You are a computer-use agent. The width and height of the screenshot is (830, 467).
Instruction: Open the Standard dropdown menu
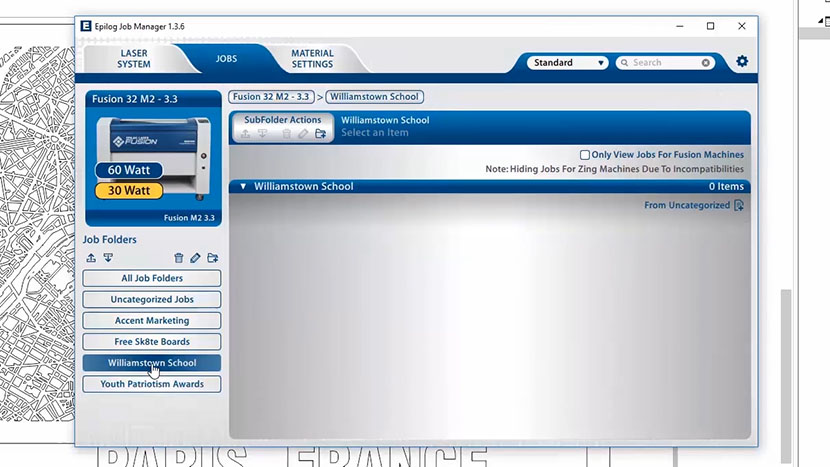point(569,63)
